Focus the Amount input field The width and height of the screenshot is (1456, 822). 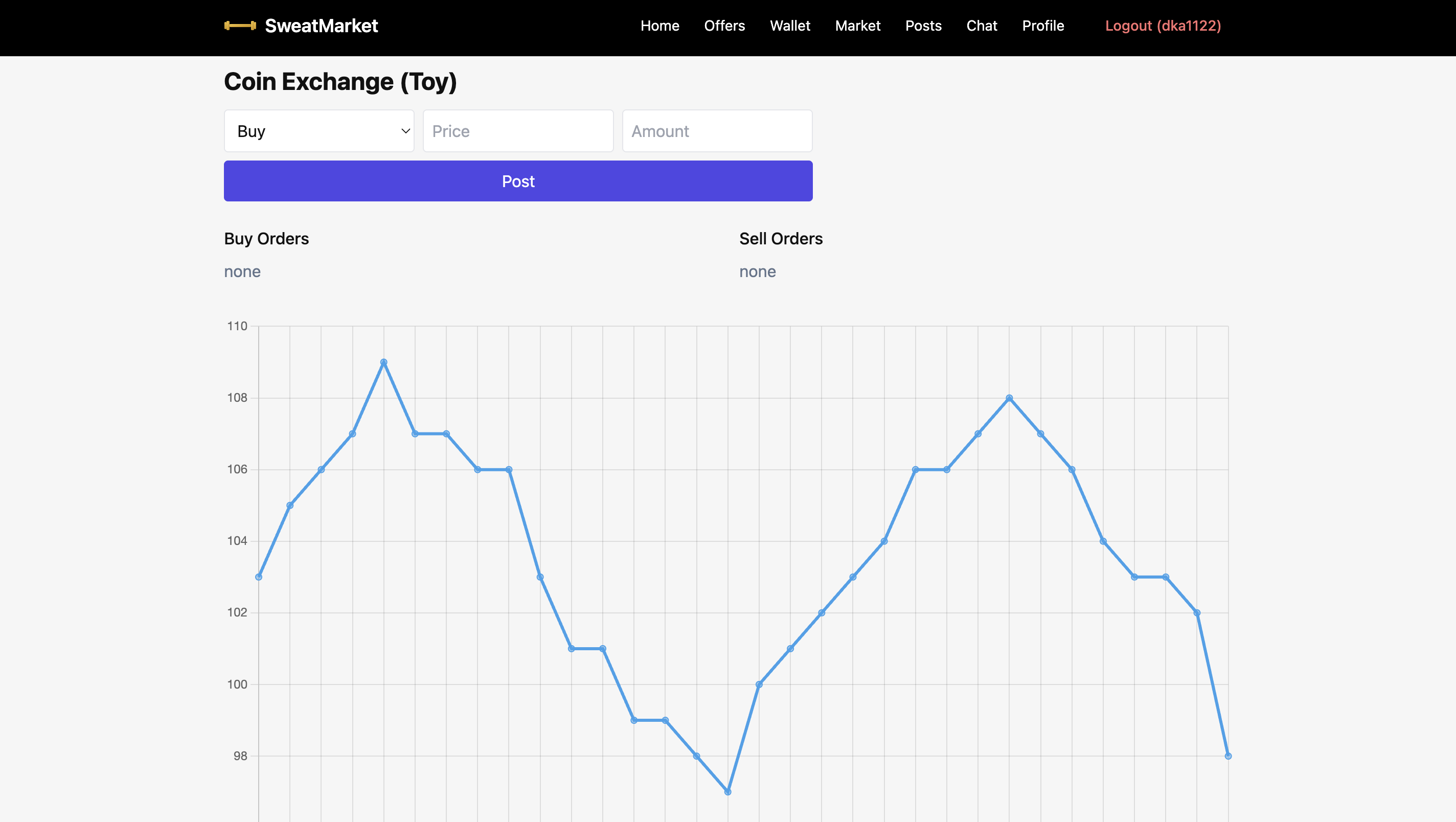pos(717,131)
